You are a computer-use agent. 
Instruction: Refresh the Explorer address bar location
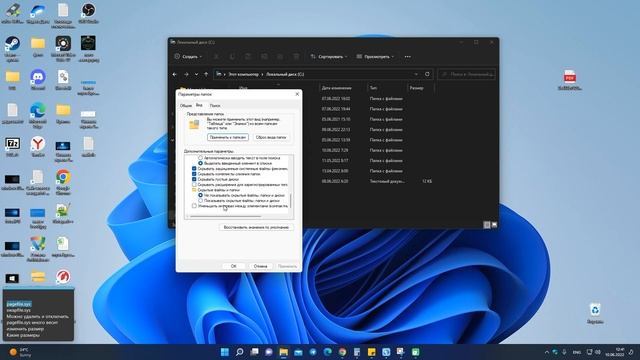(427, 74)
